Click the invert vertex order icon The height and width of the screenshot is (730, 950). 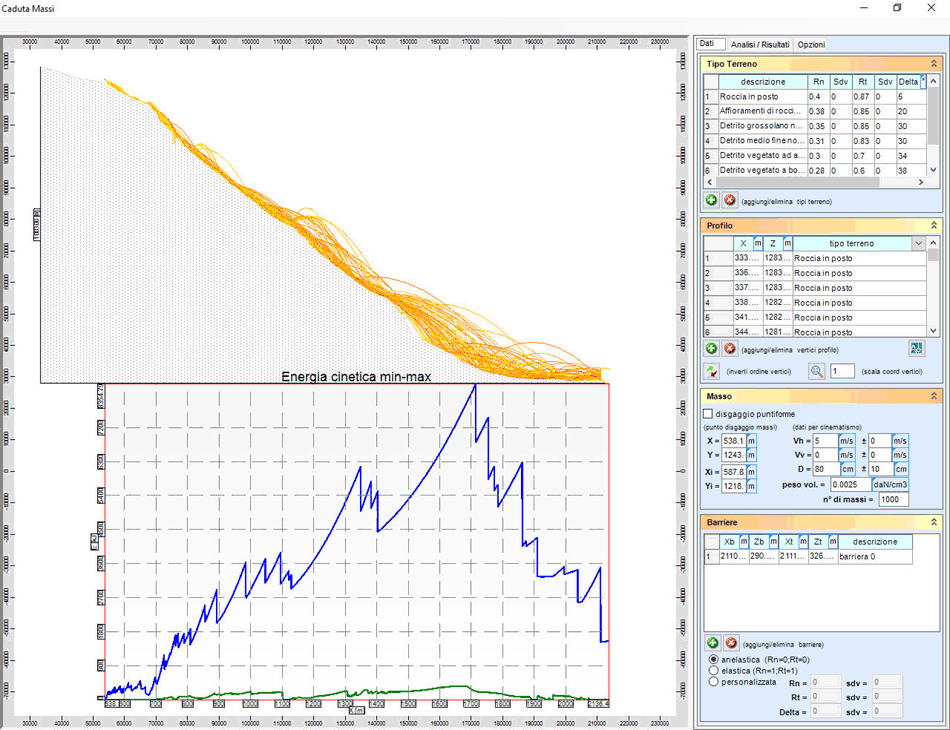point(711,371)
